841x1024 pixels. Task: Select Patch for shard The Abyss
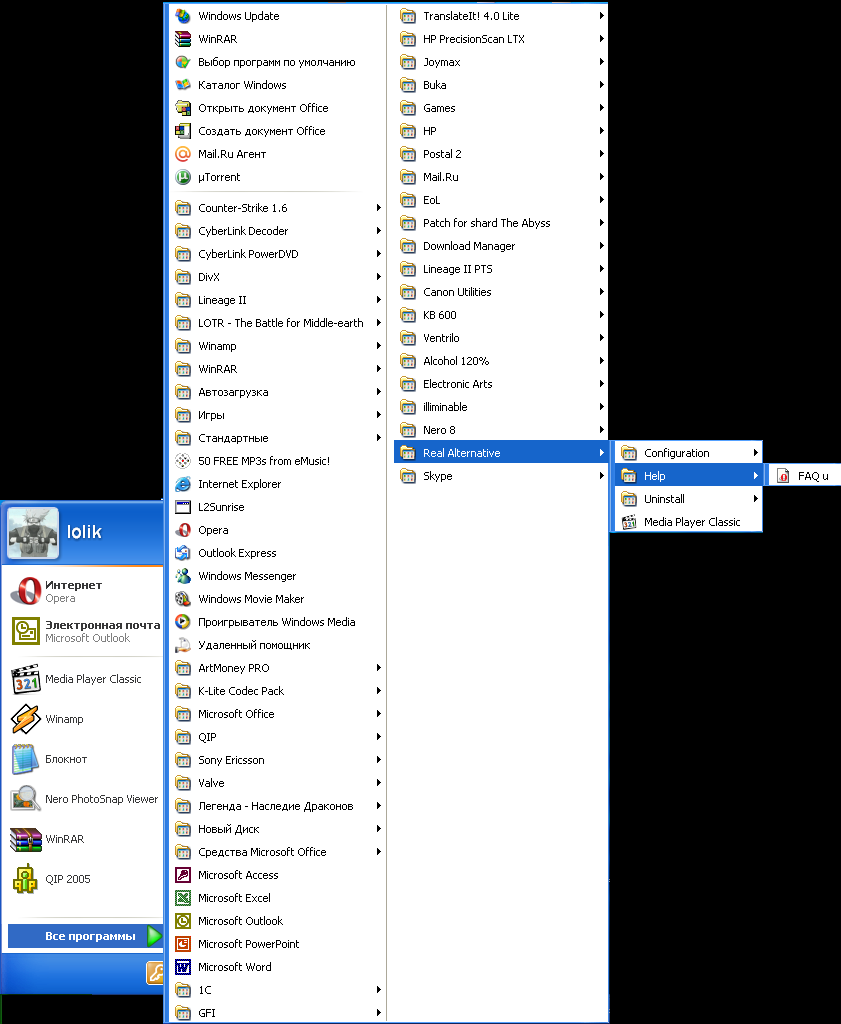tap(501, 223)
